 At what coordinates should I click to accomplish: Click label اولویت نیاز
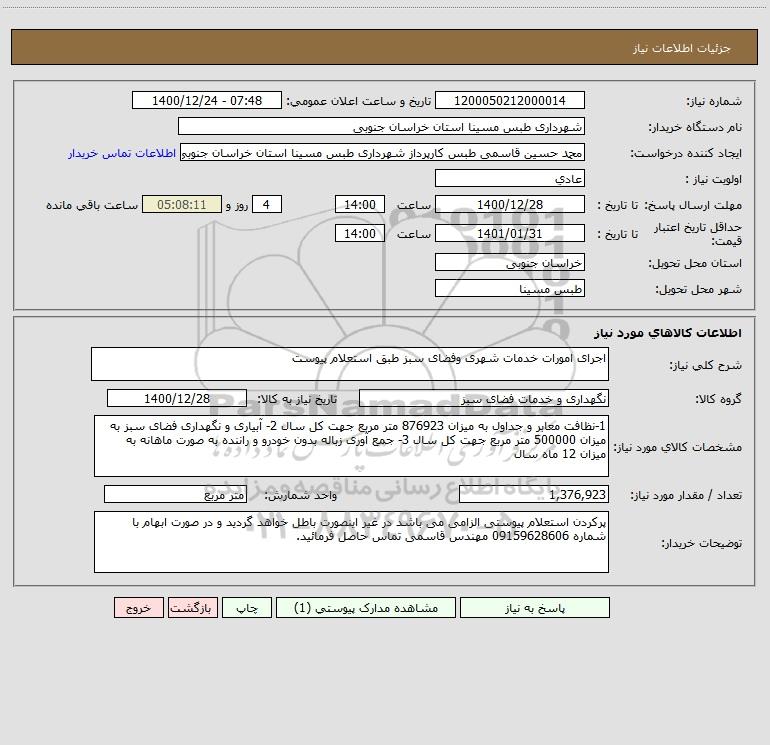pos(714,179)
